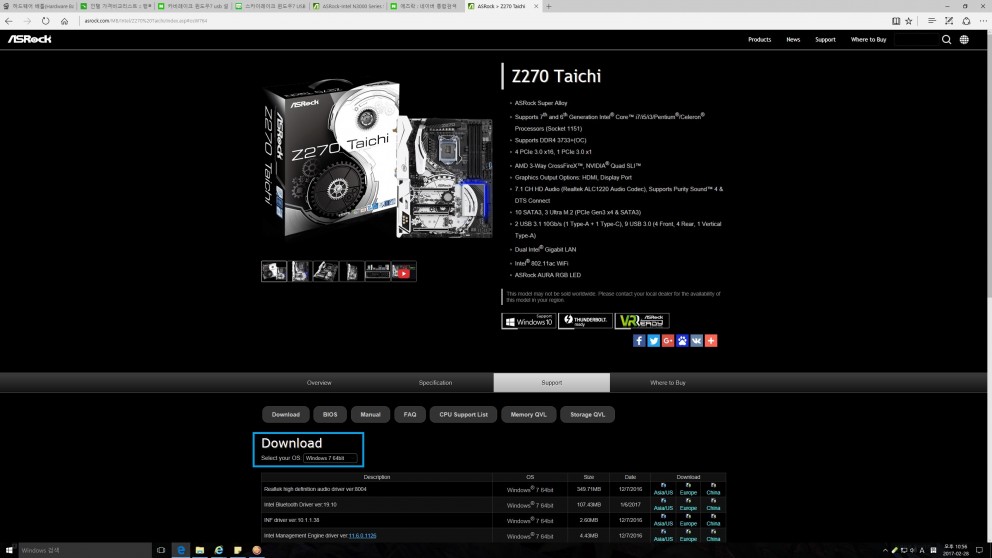
Task: Open the Memory QVL button
Action: pyautogui.click(x=528, y=414)
